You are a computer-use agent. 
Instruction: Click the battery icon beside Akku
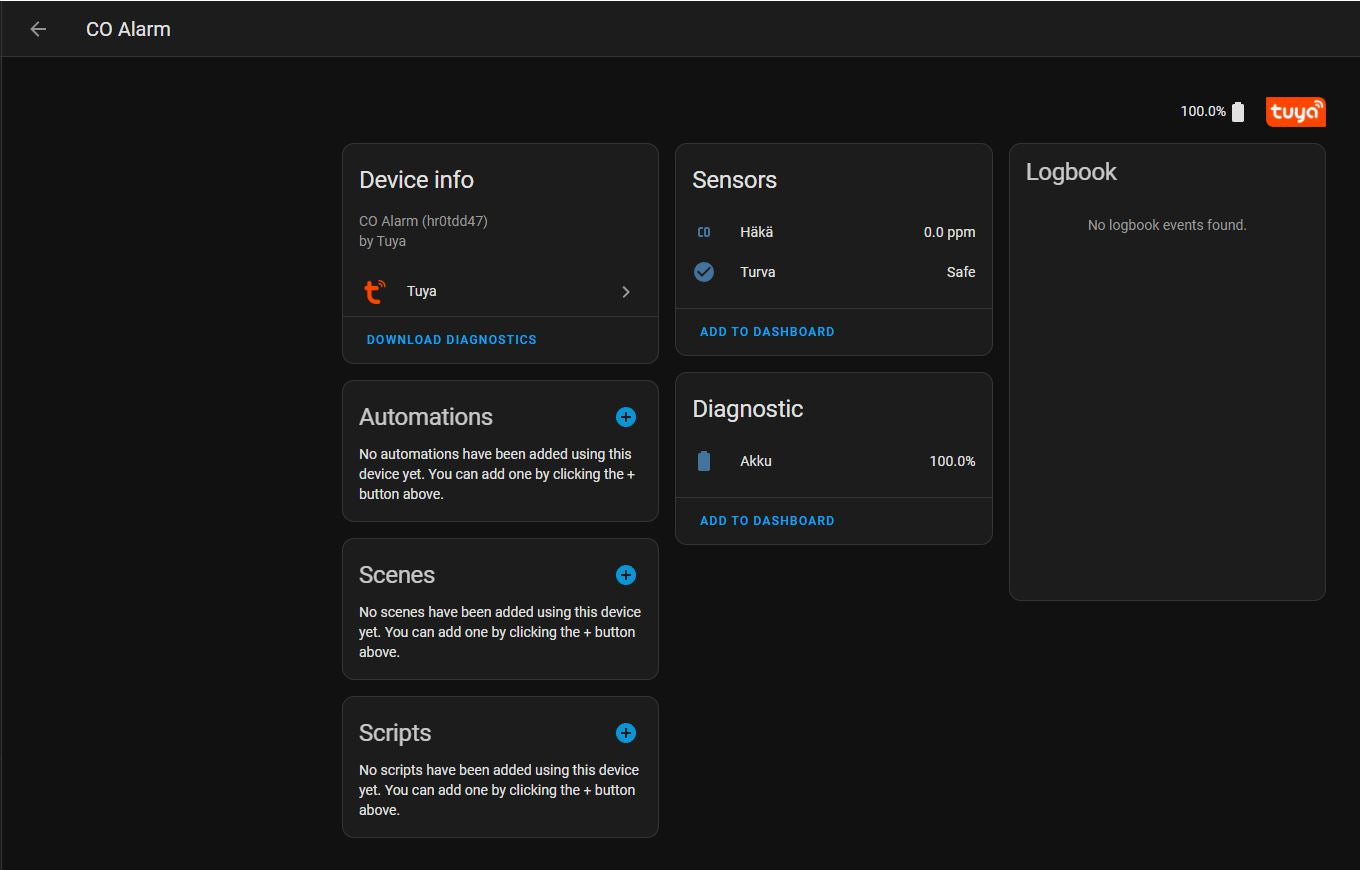(704, 461)
